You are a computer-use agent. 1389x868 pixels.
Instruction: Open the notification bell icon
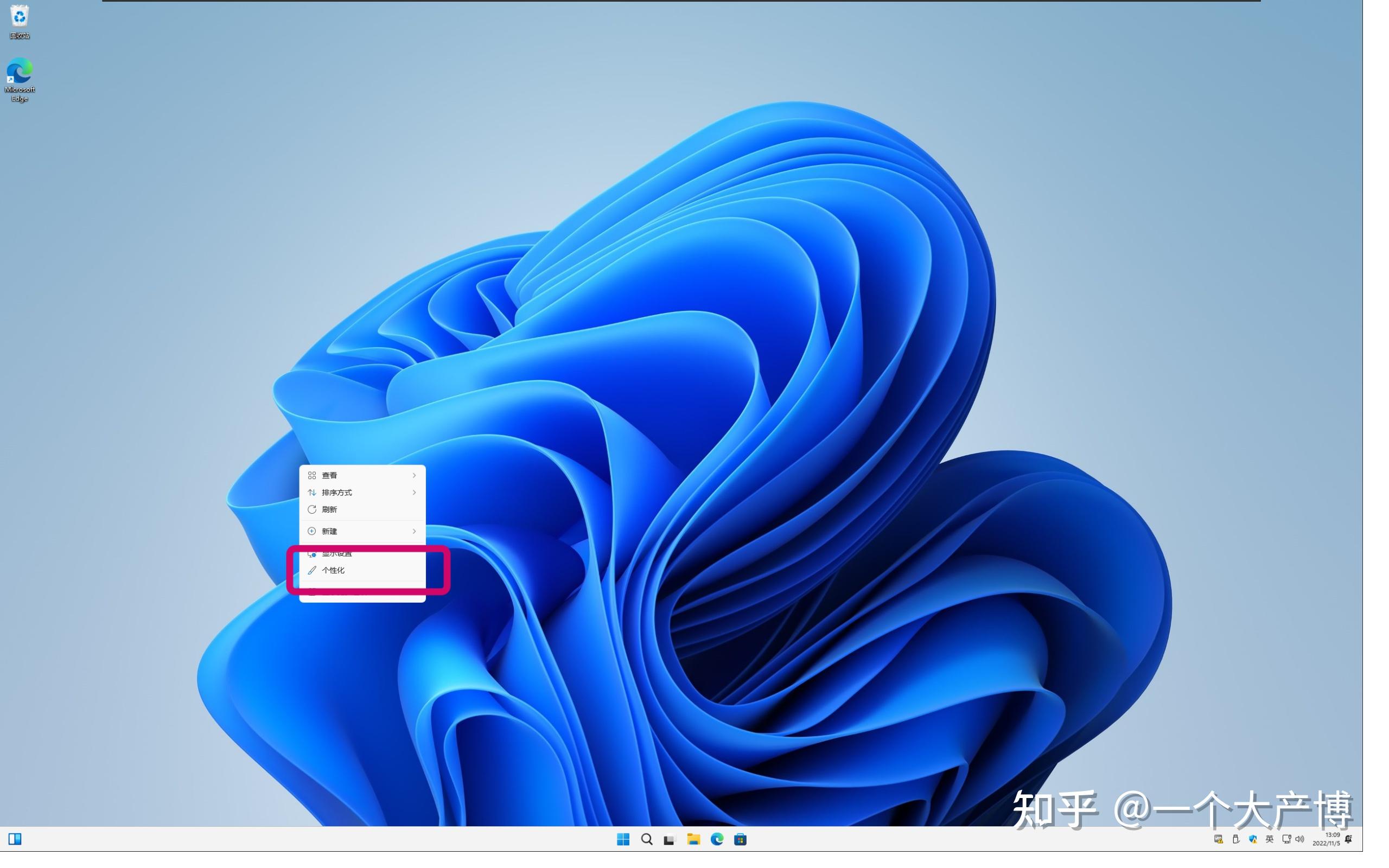click(1348, 839)
